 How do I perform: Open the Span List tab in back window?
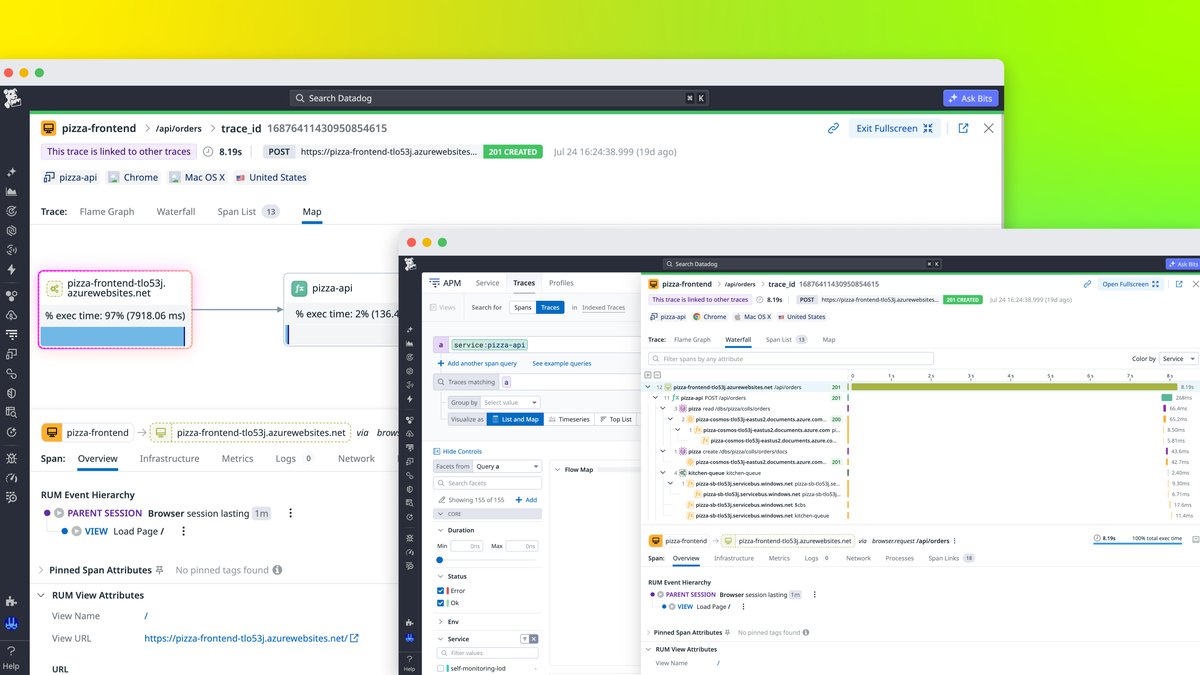pyautogui.click(x=248, y=212)
